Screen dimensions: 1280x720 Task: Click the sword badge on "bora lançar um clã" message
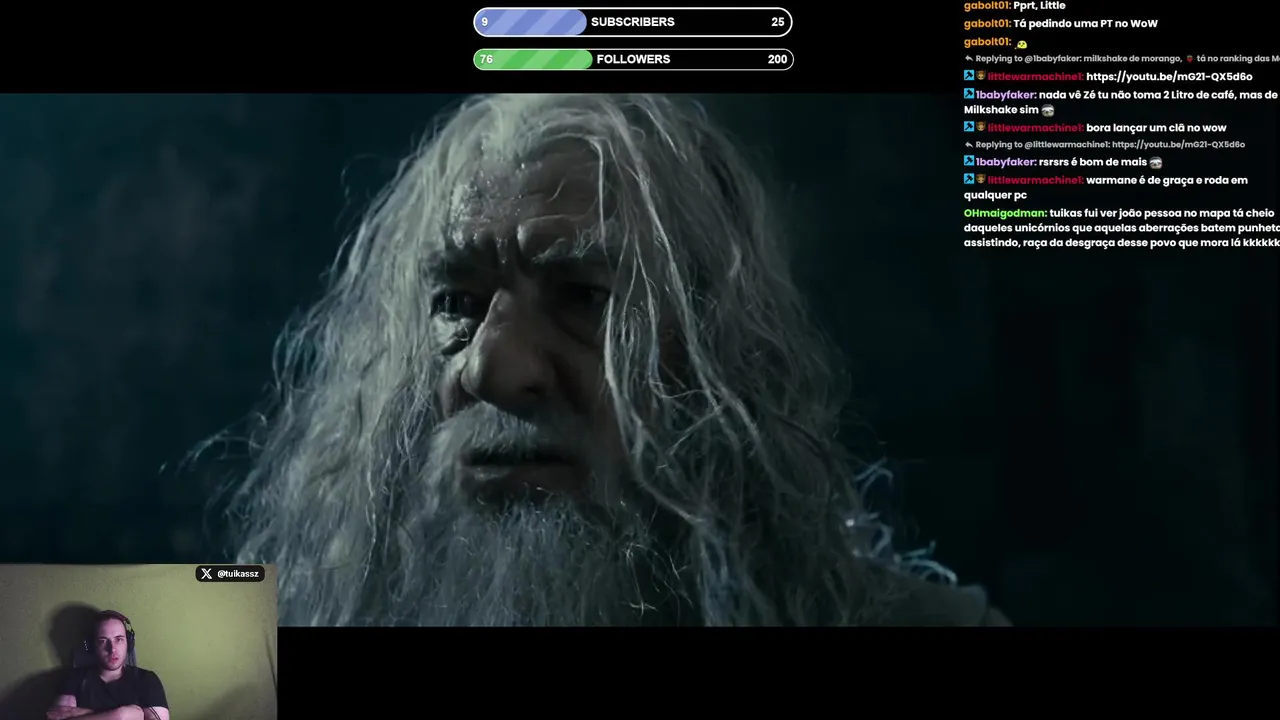969,127
